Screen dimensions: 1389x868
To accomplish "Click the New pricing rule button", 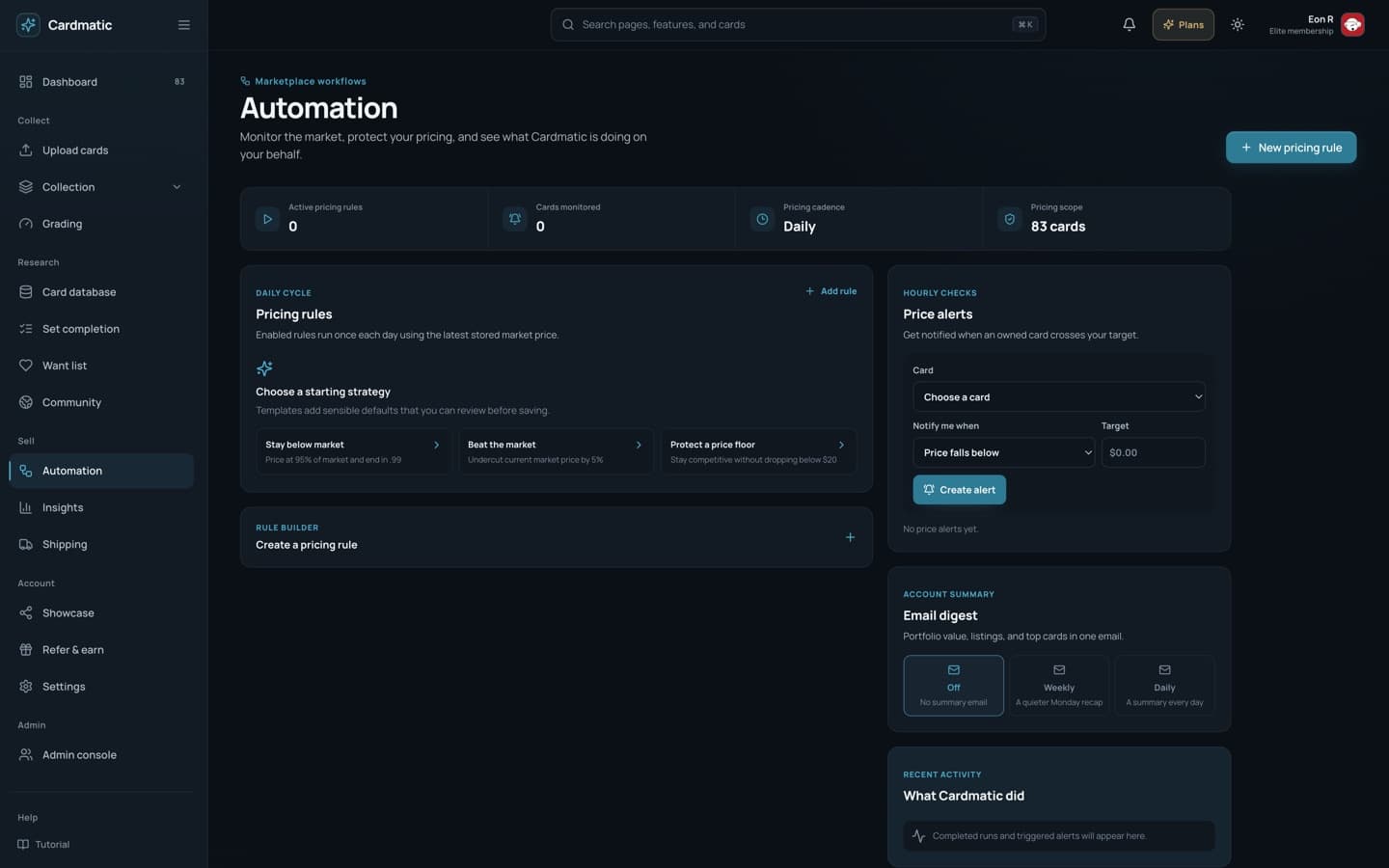I will click(x=1291, y=148).
